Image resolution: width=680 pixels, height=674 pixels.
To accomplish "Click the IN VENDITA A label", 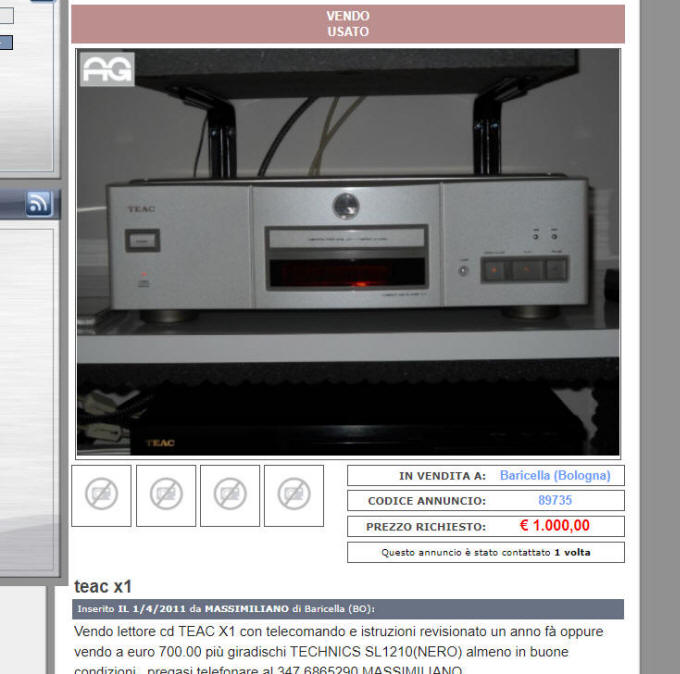I will 442,476.
